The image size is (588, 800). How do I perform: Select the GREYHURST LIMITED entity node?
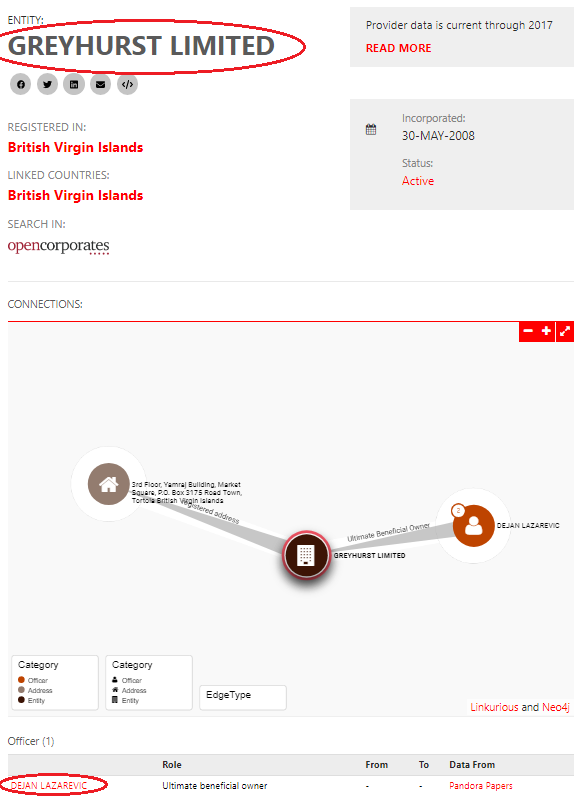pos(306,555)
